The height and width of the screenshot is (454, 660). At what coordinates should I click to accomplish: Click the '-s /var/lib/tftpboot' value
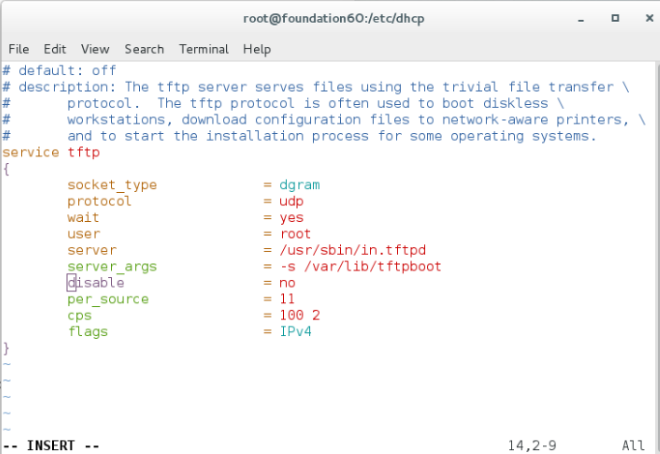(360, 266)
